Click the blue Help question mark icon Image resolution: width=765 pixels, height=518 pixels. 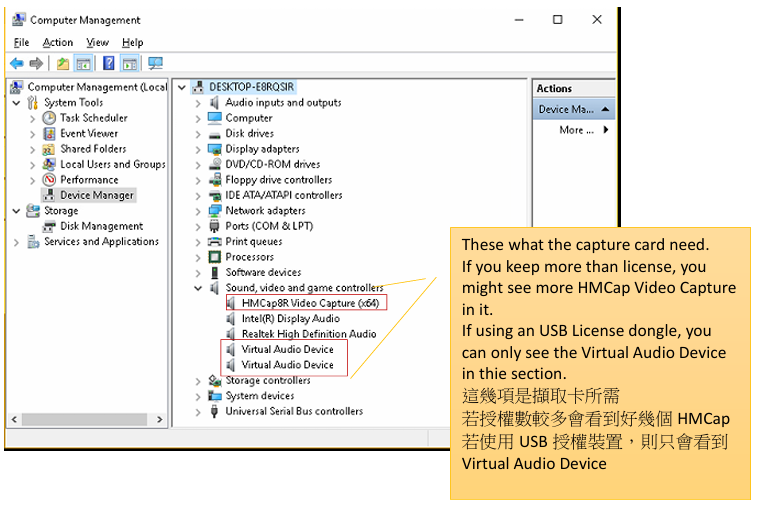pyautogui.click(x=109, y=63)
